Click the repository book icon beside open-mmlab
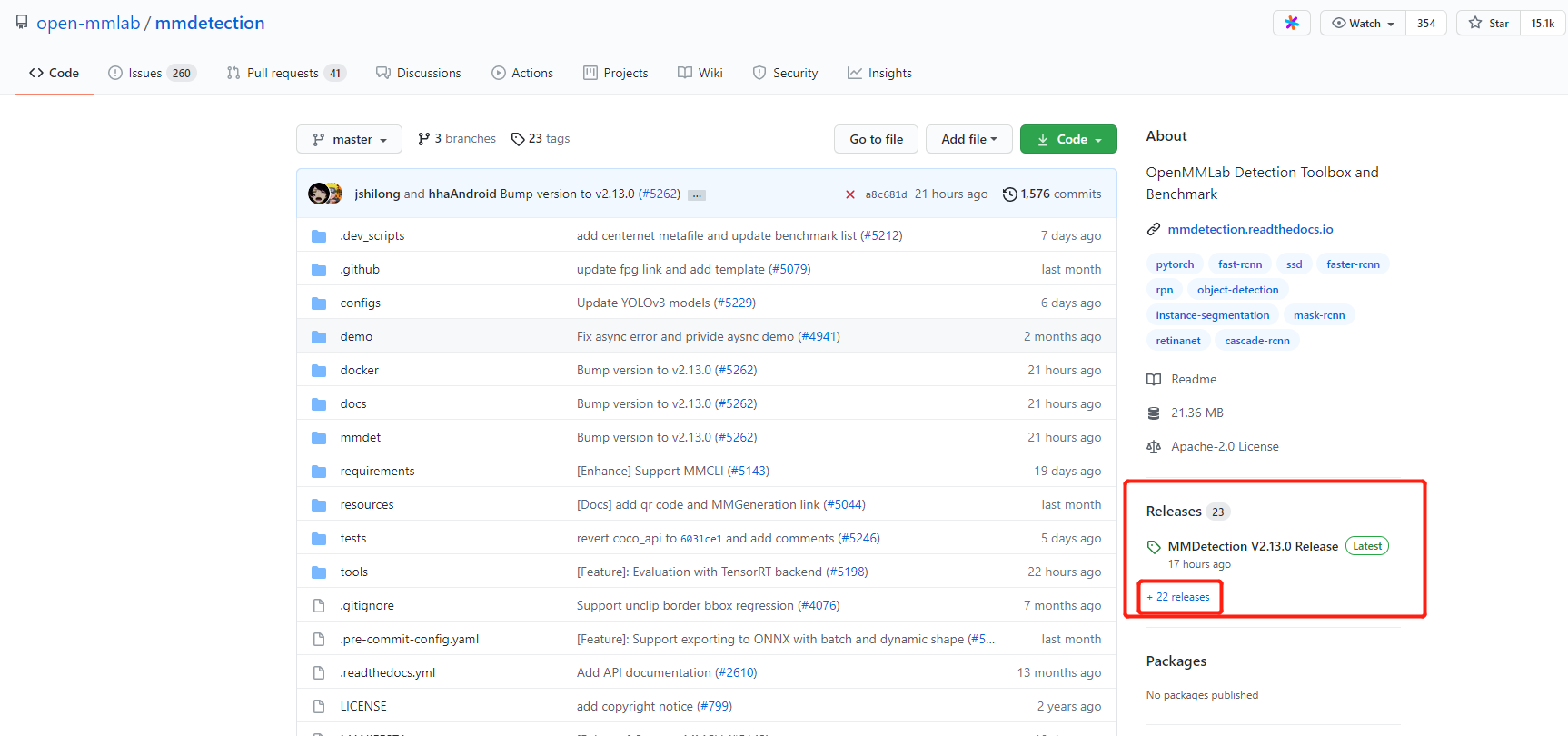This screenshot has height=736, width=1568. [x=22, y=22]
